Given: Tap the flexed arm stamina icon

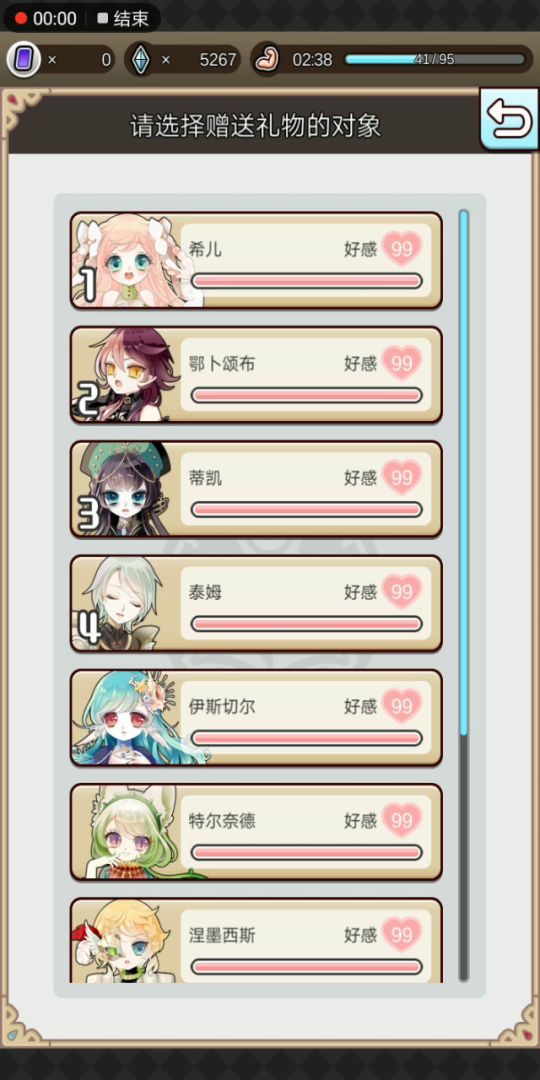Looking at the screenshot, I should pos(266,60).
